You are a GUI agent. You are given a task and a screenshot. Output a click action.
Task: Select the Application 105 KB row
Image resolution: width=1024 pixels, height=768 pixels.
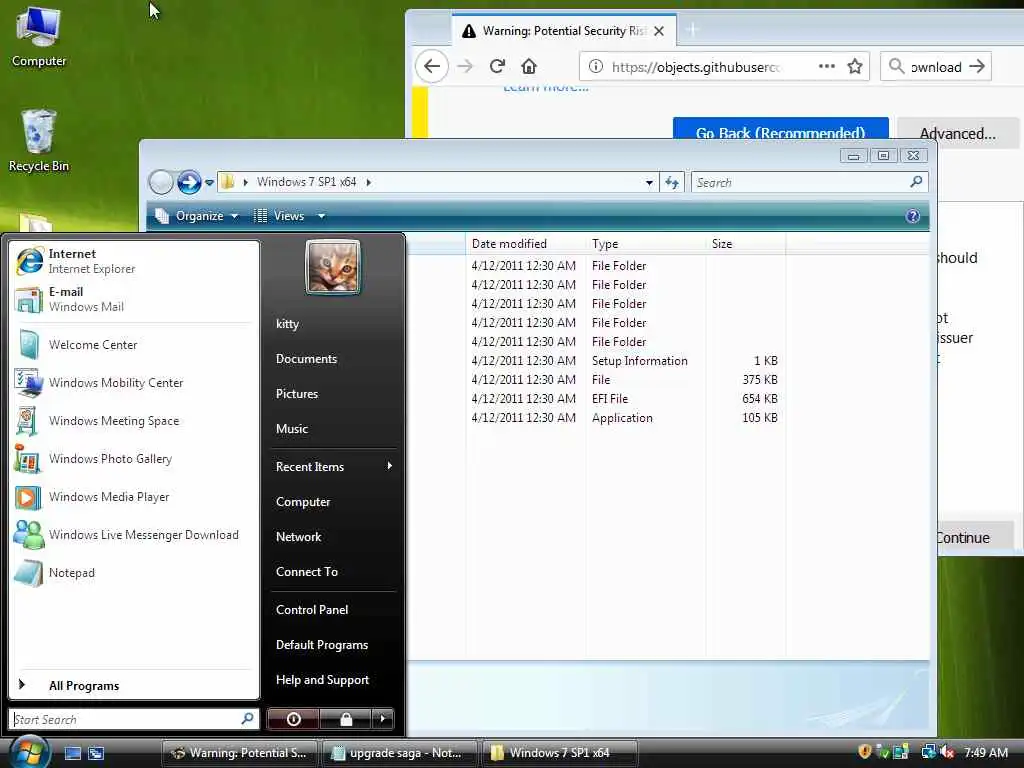tap(624, 418)
